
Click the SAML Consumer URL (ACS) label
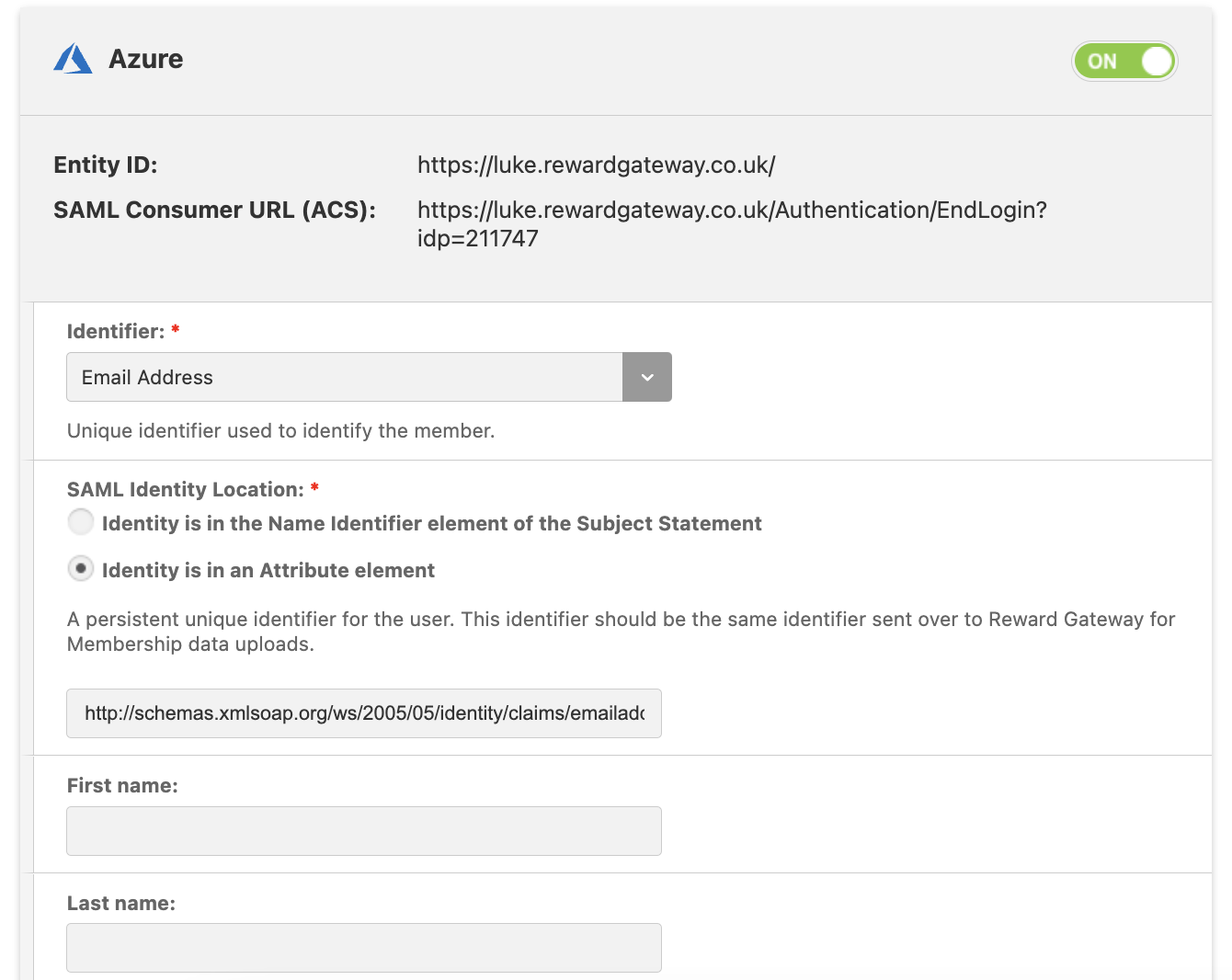215,211
